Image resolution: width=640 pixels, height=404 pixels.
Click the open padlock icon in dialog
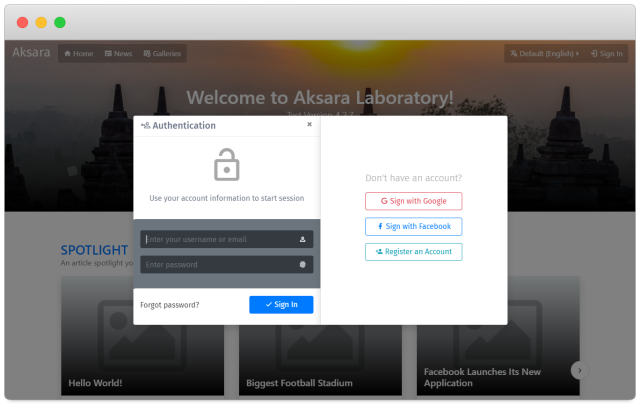click(x=227, y=164)
